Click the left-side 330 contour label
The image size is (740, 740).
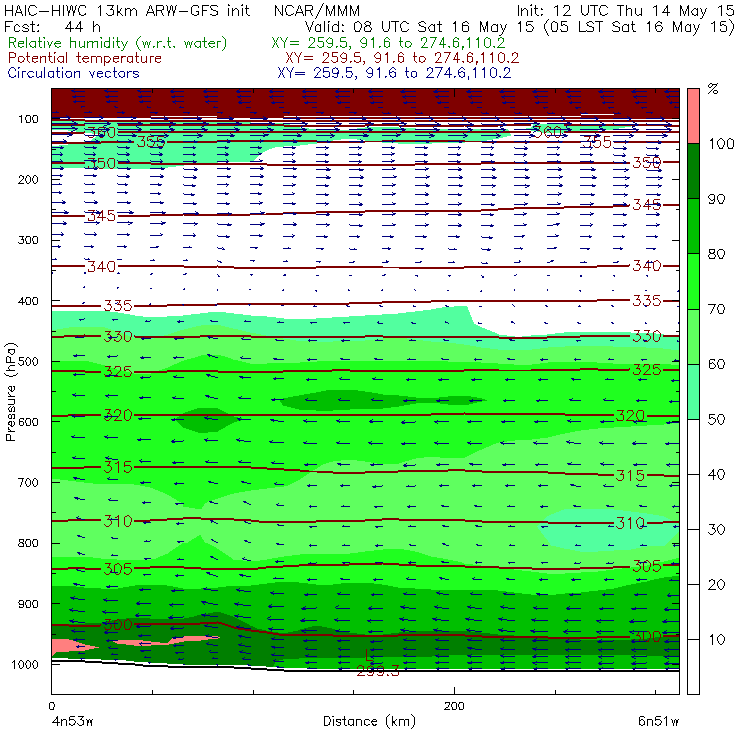point(118,336)
